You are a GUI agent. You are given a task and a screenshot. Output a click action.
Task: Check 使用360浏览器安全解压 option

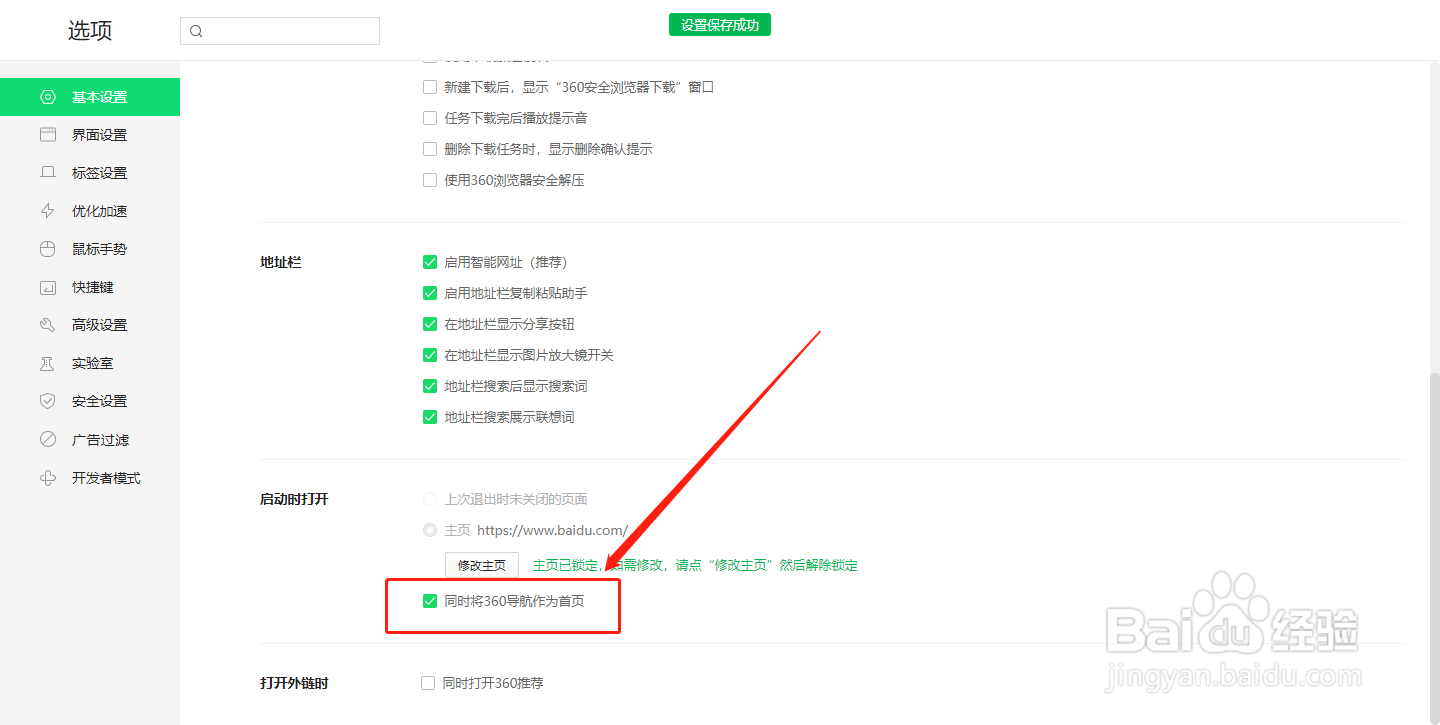(430, 180)
